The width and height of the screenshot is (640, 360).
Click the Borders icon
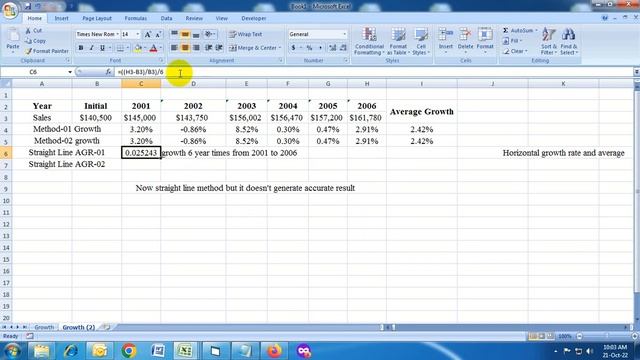(x=120, y=48)
